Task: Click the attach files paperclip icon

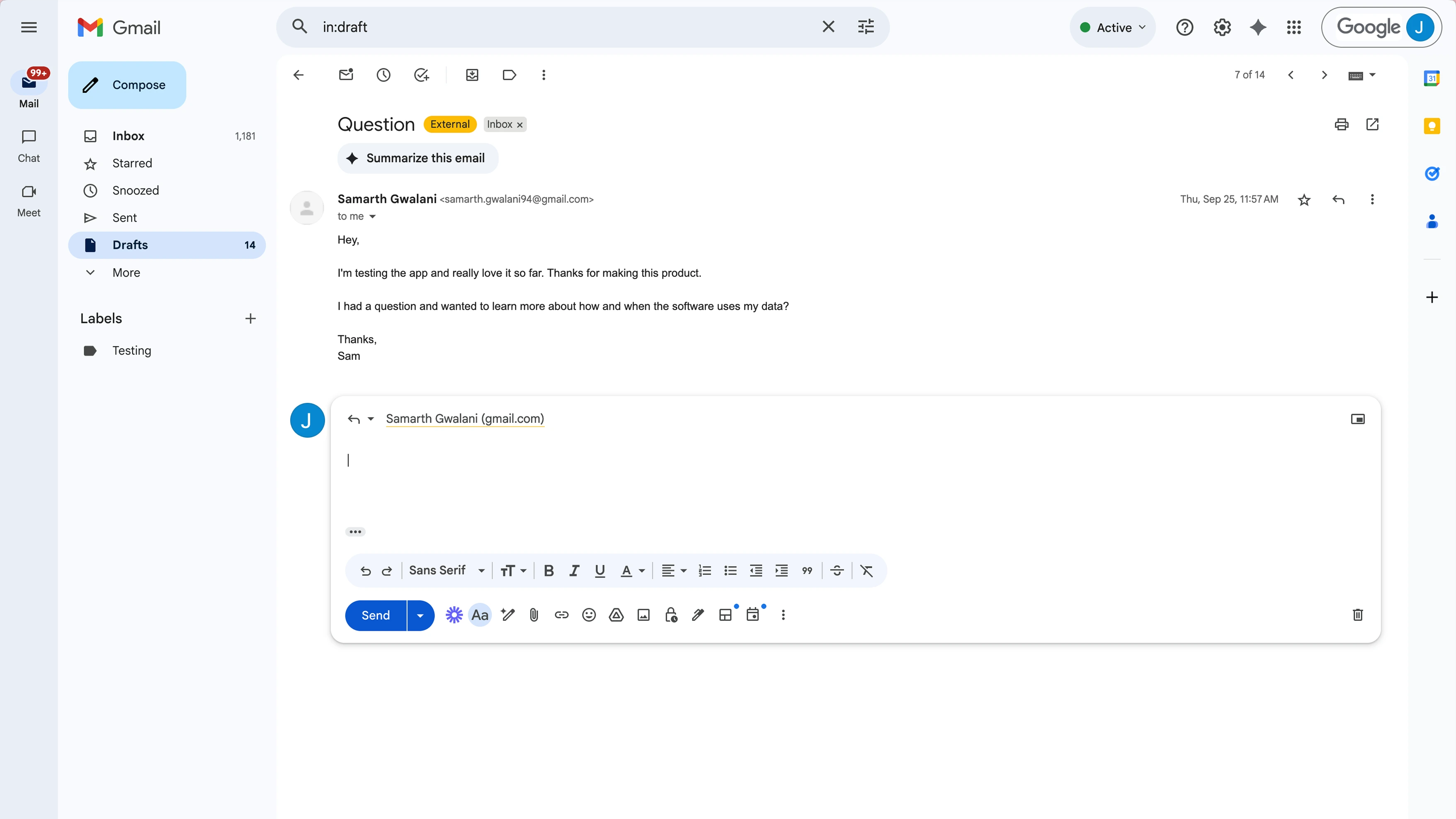Action: coord(534,615)
